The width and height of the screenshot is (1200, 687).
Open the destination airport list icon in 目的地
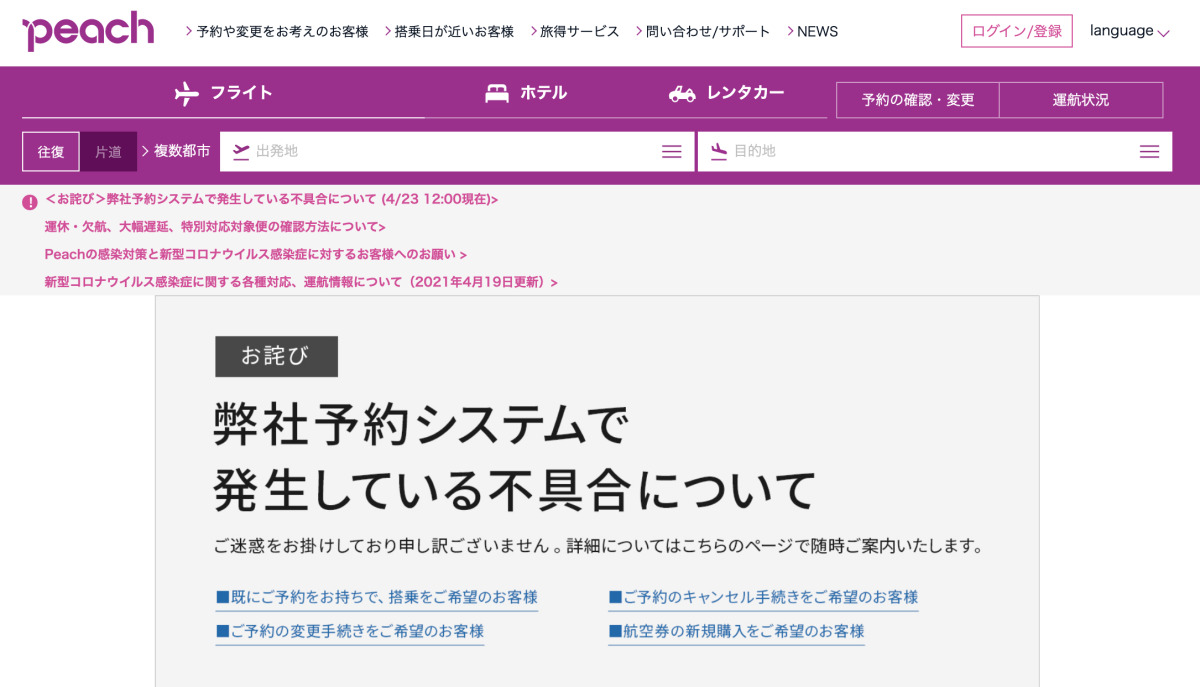1149,151
